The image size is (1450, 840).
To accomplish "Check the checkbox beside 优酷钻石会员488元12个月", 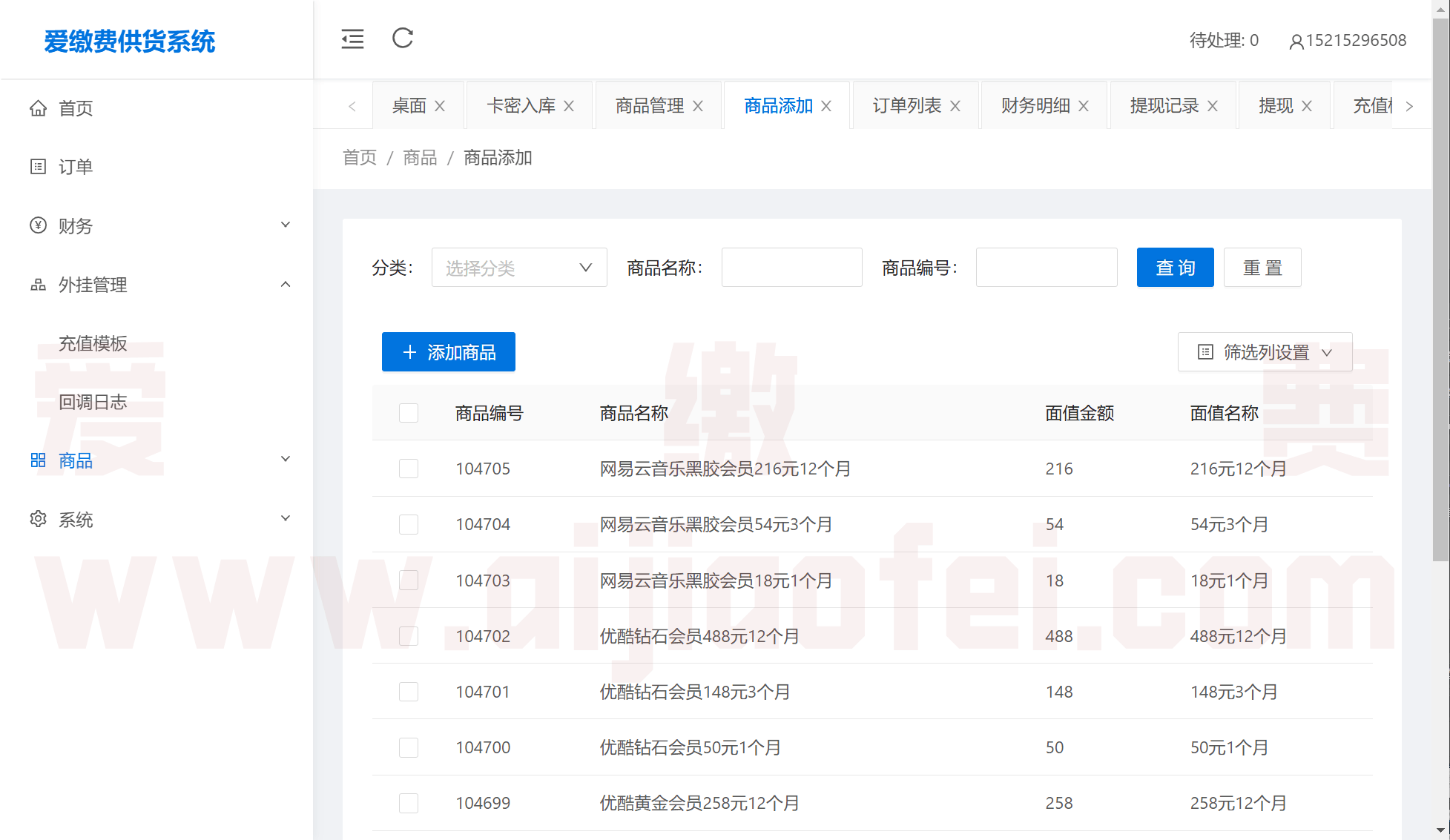I will coord(409,635).
